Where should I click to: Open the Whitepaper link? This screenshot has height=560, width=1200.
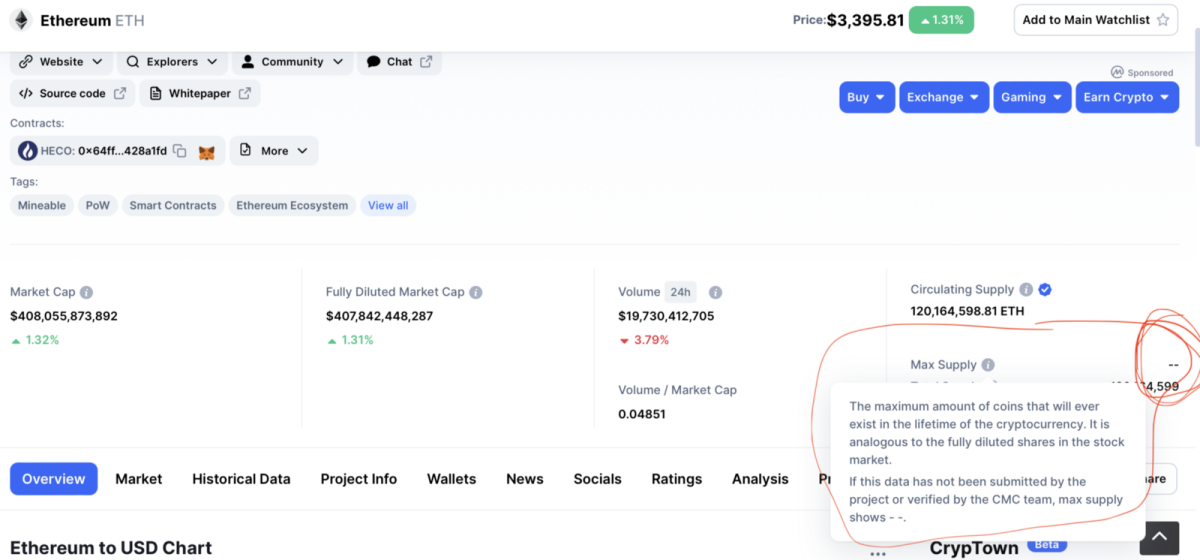tap(200, 94)
